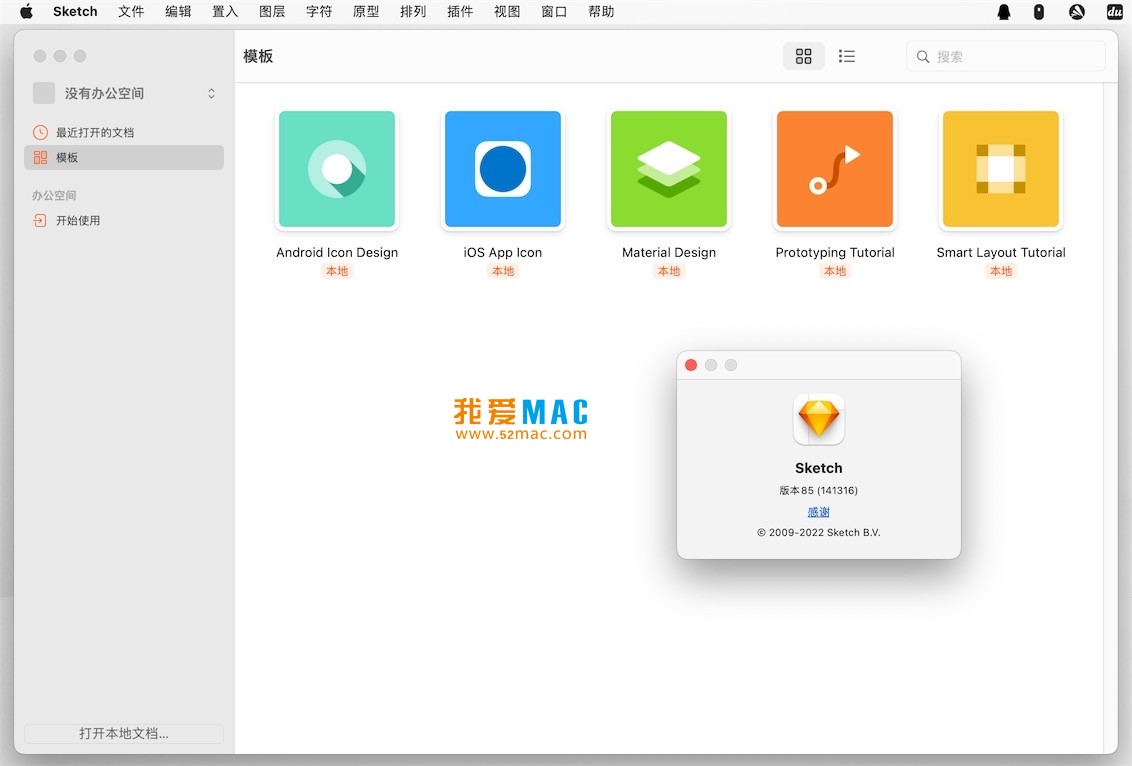Open the Sketch menu in the menu bar
Image resolution: width=1132 pixels, height=766 pixels.
74,12
